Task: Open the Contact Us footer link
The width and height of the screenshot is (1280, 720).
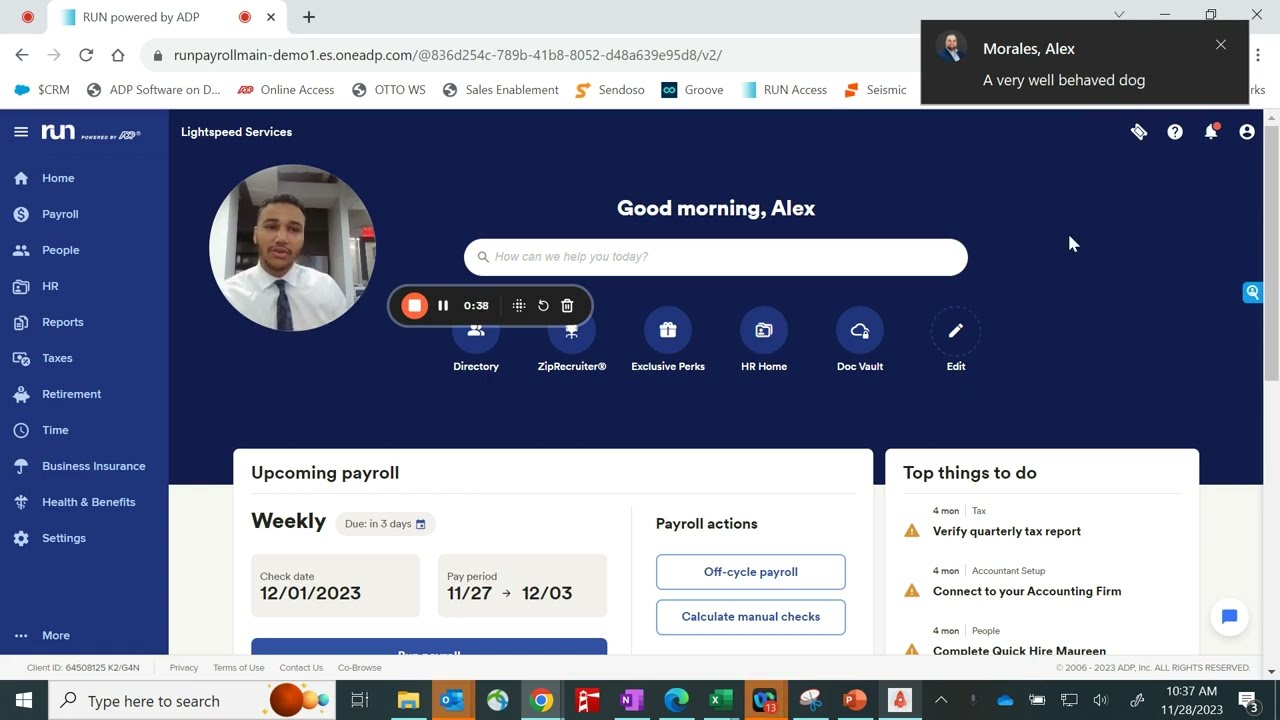Action: 301,668
